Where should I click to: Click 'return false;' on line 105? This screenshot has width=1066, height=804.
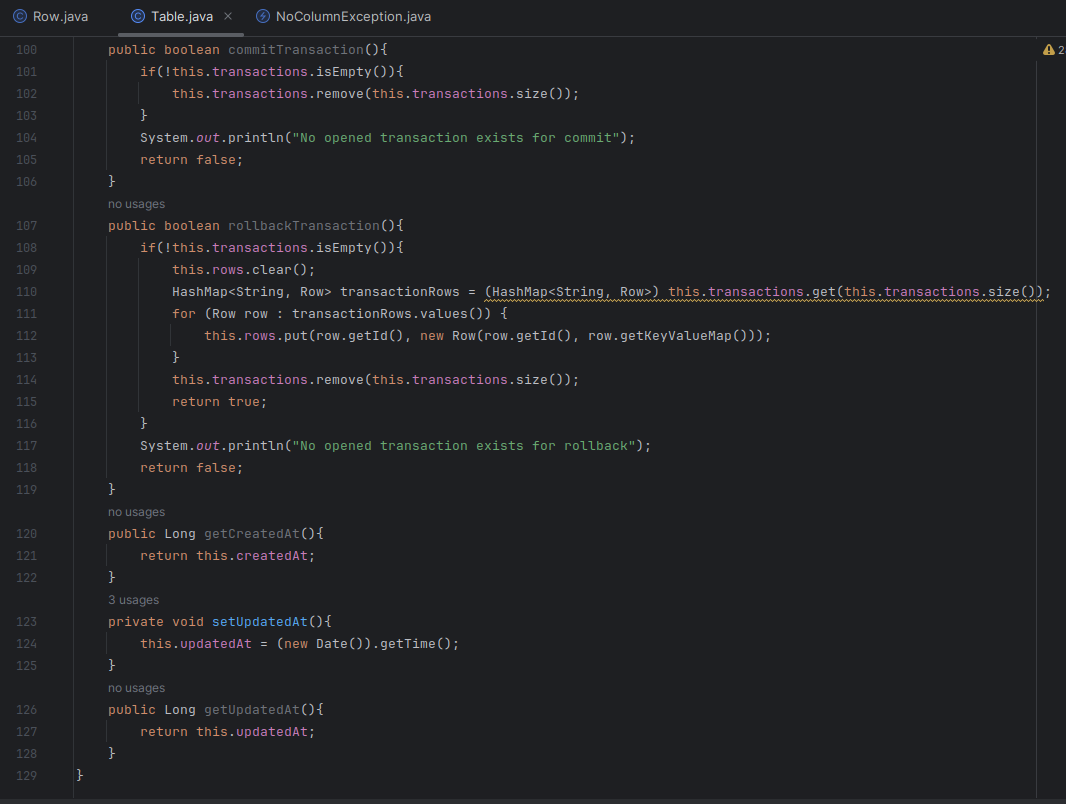click(x=192, y=160)
